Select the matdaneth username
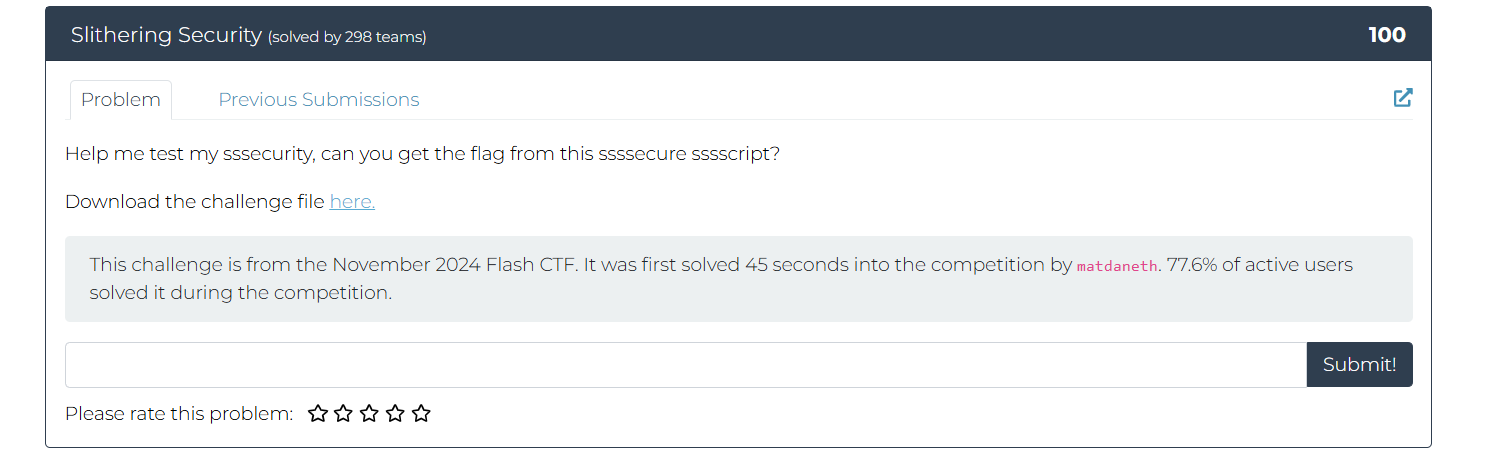Image resolution: width=1501 pixels, height=461 pixels. pos(1114,266)
